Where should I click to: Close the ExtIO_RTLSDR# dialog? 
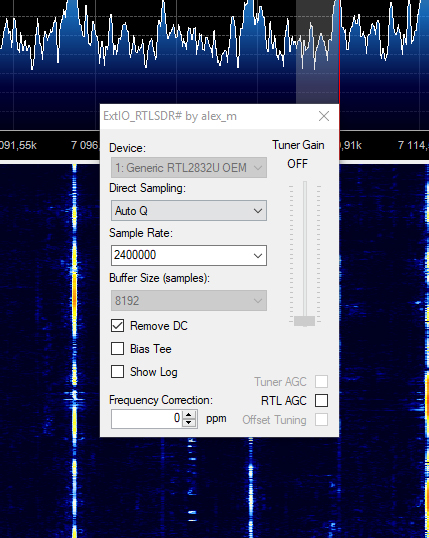324,116
